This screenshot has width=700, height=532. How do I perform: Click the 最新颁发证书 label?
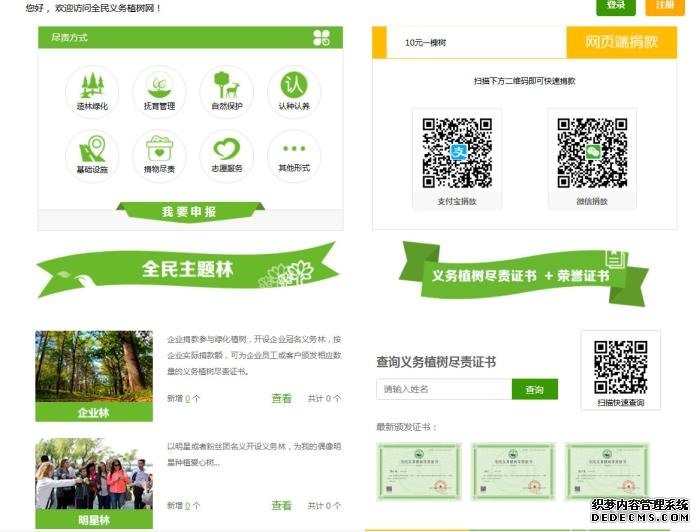click(x=407, y=427)
